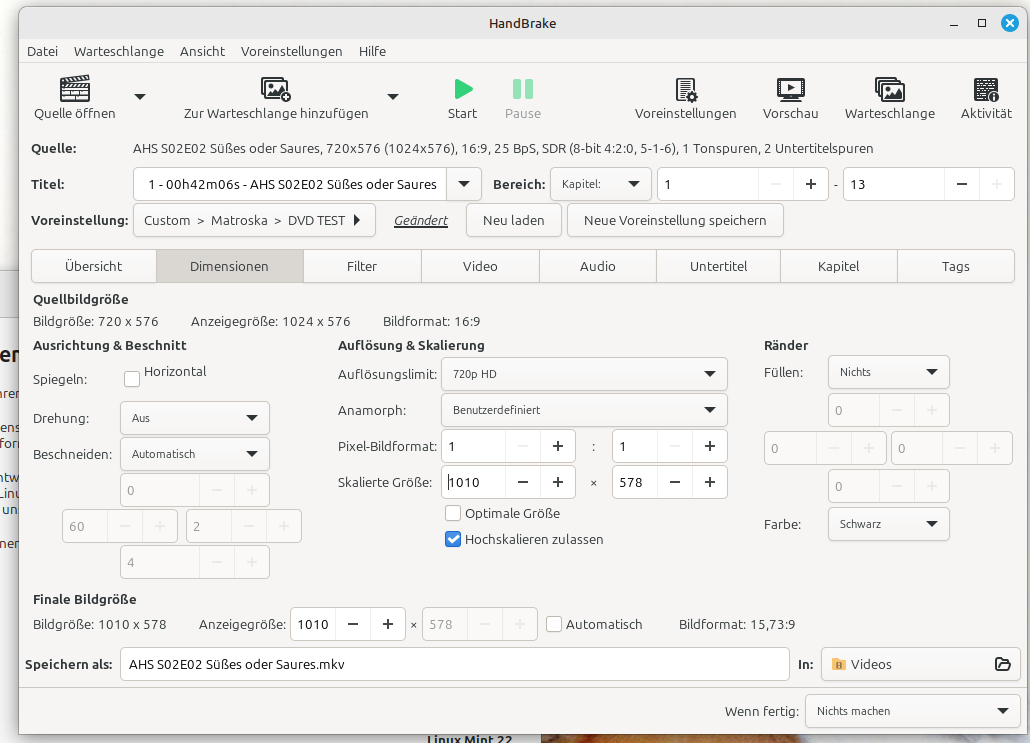
Task: Open the Drehung dropdown
Action: click(194, 418)
